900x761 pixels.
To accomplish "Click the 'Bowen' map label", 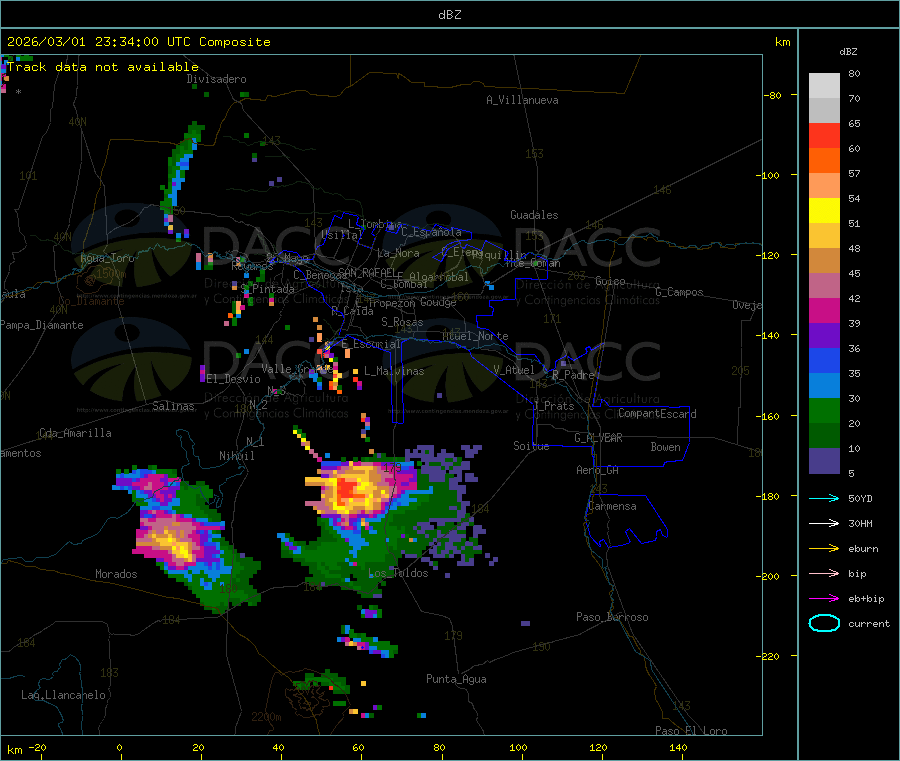I will (665, 447).
